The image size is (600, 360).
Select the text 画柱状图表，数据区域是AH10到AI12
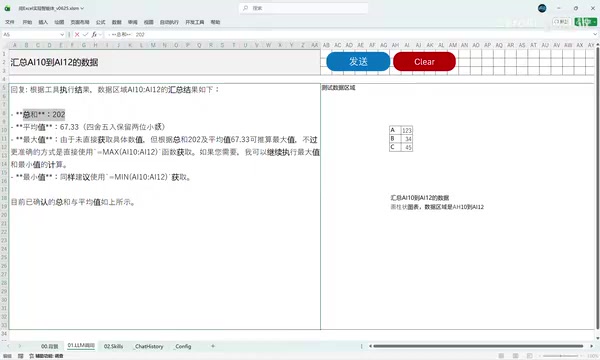pyautogui.click(x=437, y=207)
